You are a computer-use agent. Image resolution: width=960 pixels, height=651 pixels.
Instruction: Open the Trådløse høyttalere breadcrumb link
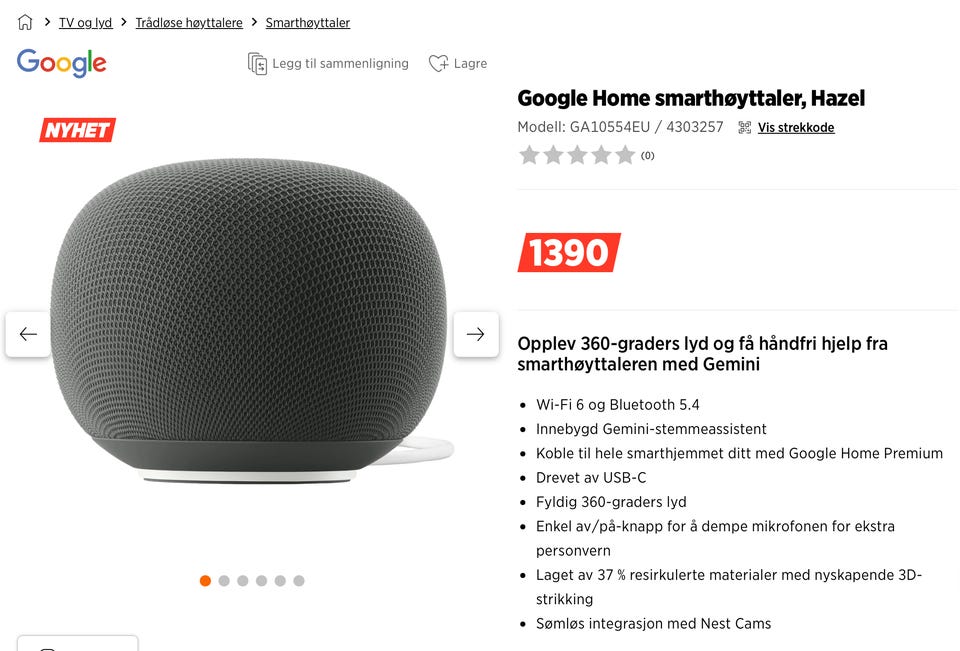[x=189, y=23]
